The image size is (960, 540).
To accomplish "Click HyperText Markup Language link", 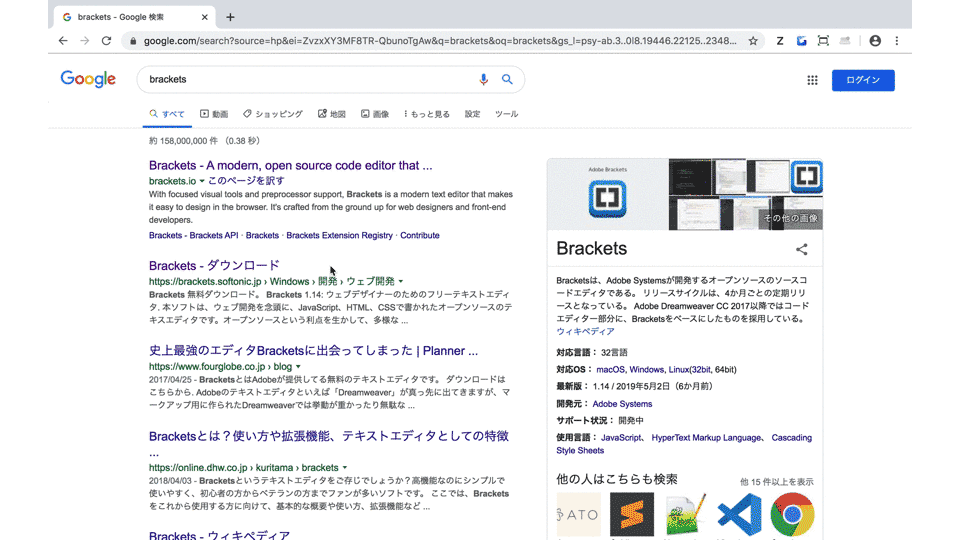I will coord(706,438).
